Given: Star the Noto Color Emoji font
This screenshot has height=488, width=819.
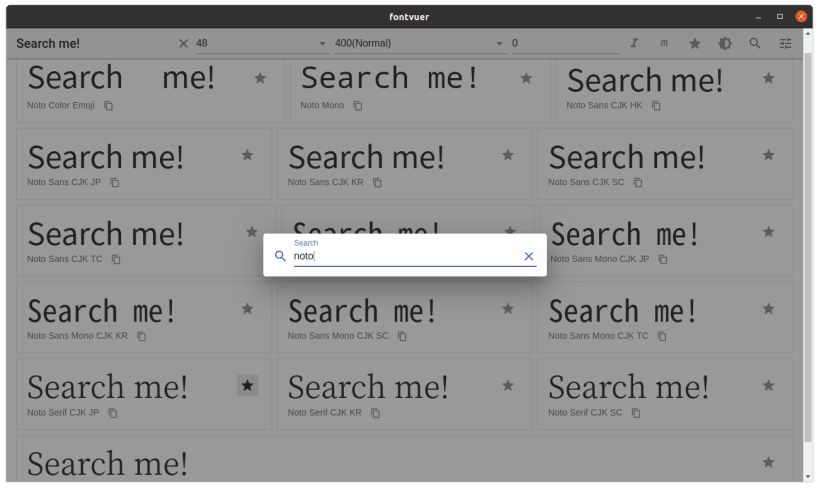Looking at the screenshot, I should tap(260, 78).
